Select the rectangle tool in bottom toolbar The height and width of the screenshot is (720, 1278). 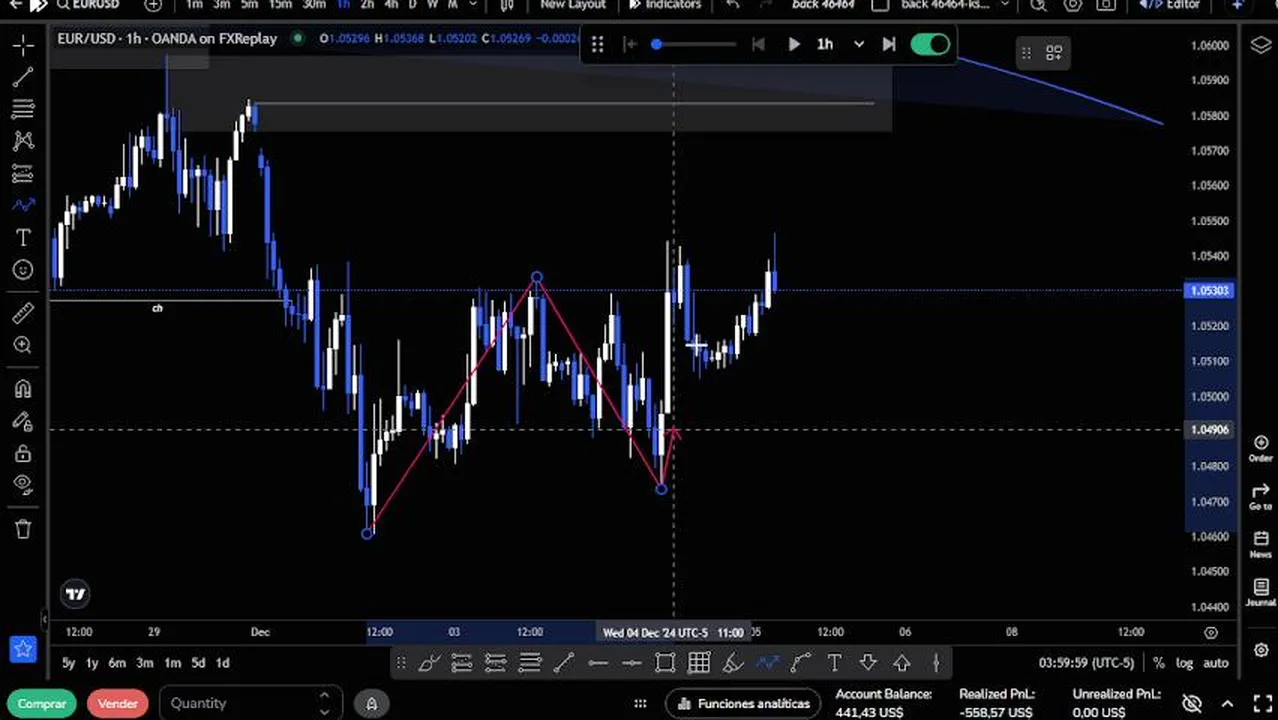point(665,662)
